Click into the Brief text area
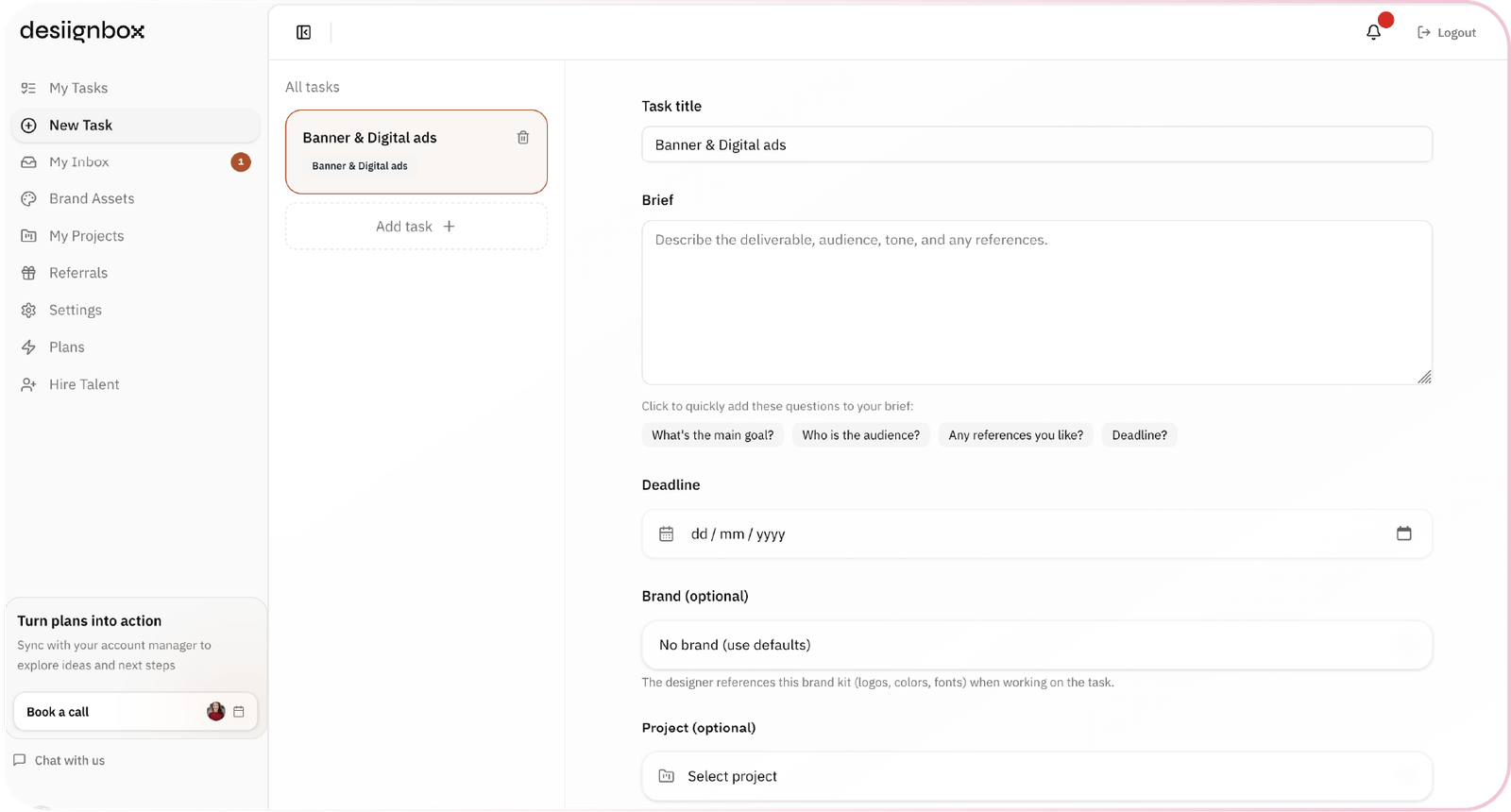The width and height of the screenshot is (1511, 812). click(x=1037, y=302)
